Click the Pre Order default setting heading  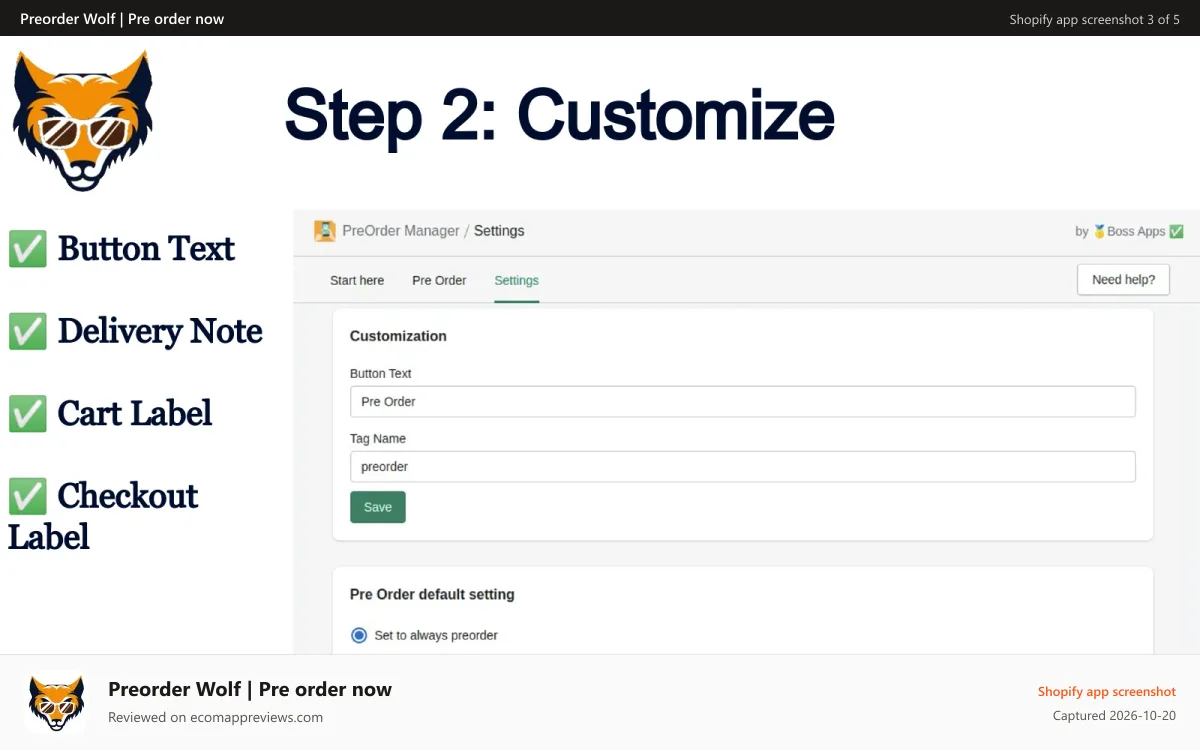point(432,594)
